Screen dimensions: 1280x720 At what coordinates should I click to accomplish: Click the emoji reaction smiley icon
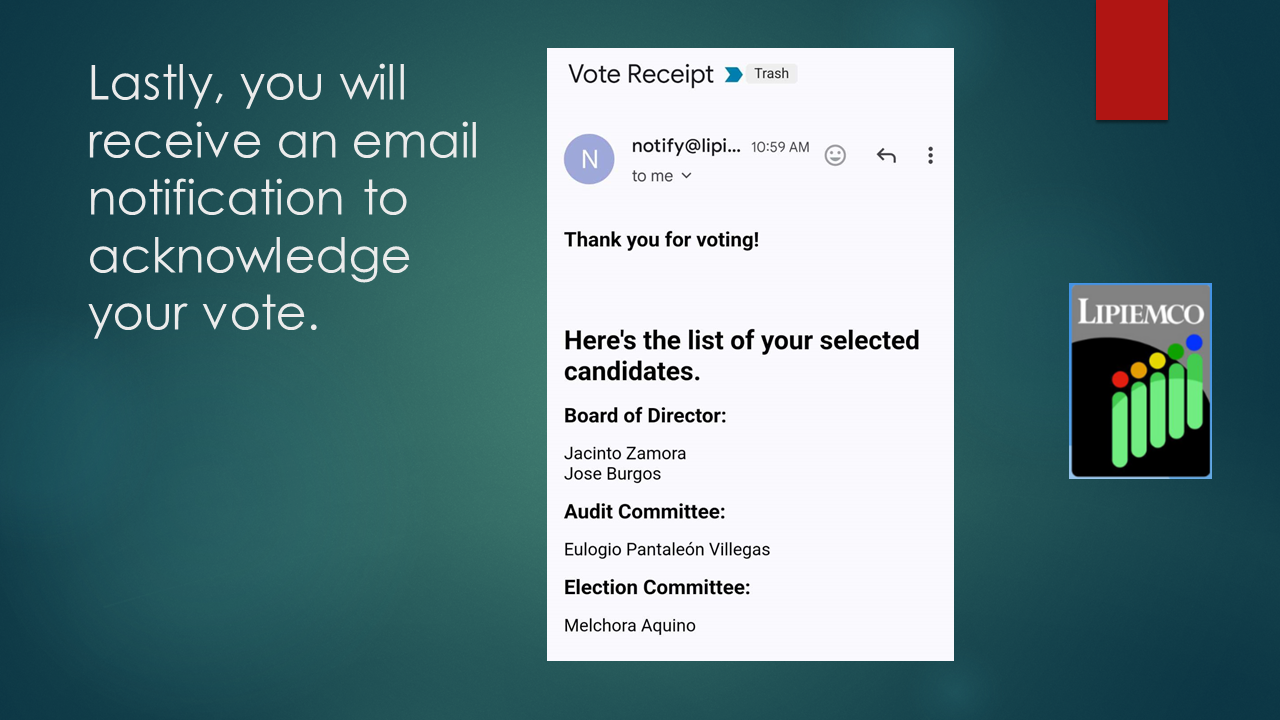(x=835, y=155)
